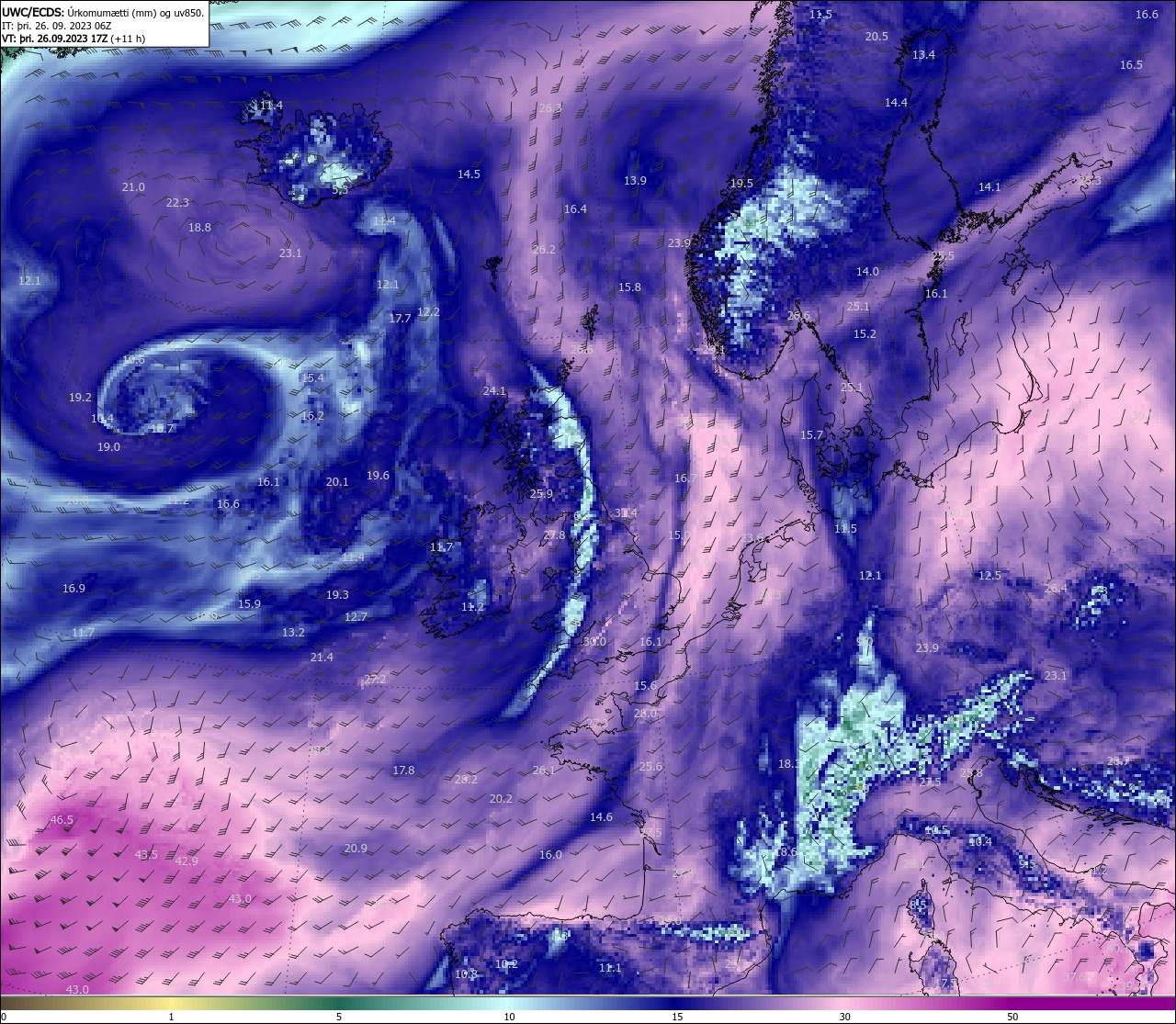Image resolution: width=1176 pixels, height=1024 pixels.
Task: Click the 24.1 value near Scotland
Action: click(x=494, y=391)
